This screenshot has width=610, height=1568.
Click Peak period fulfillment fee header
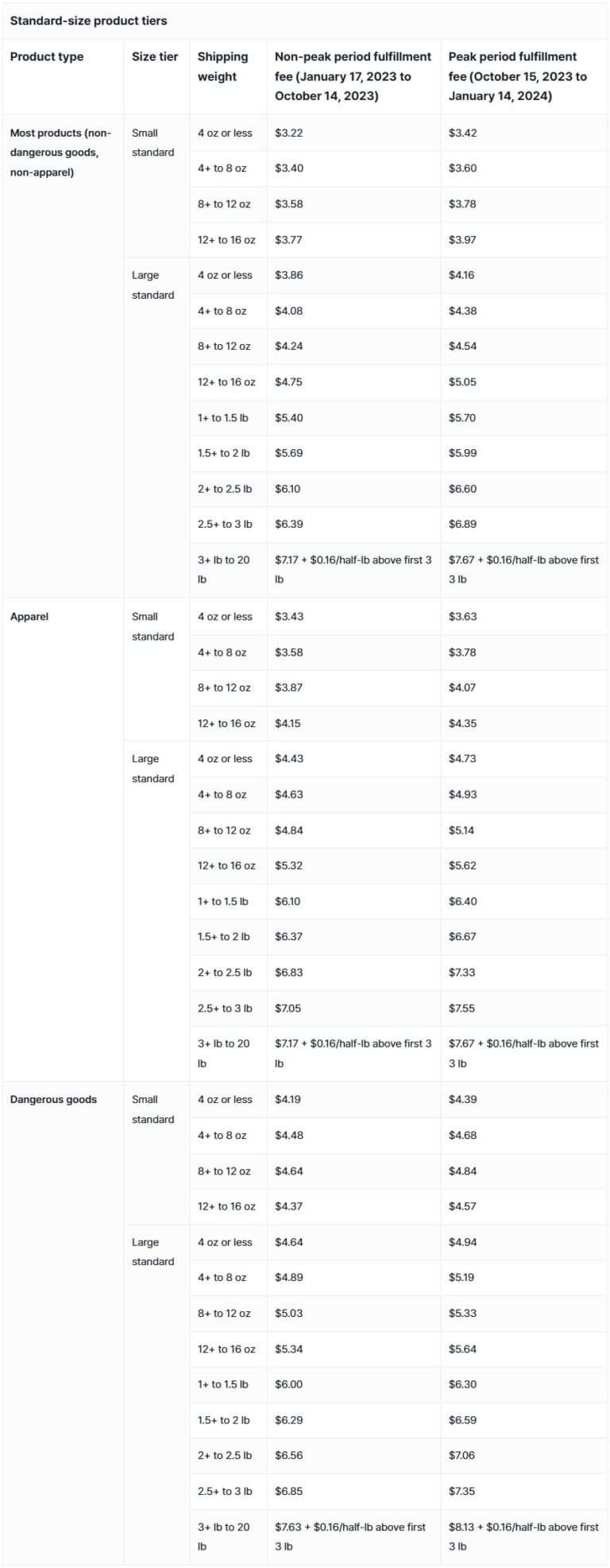518,76
